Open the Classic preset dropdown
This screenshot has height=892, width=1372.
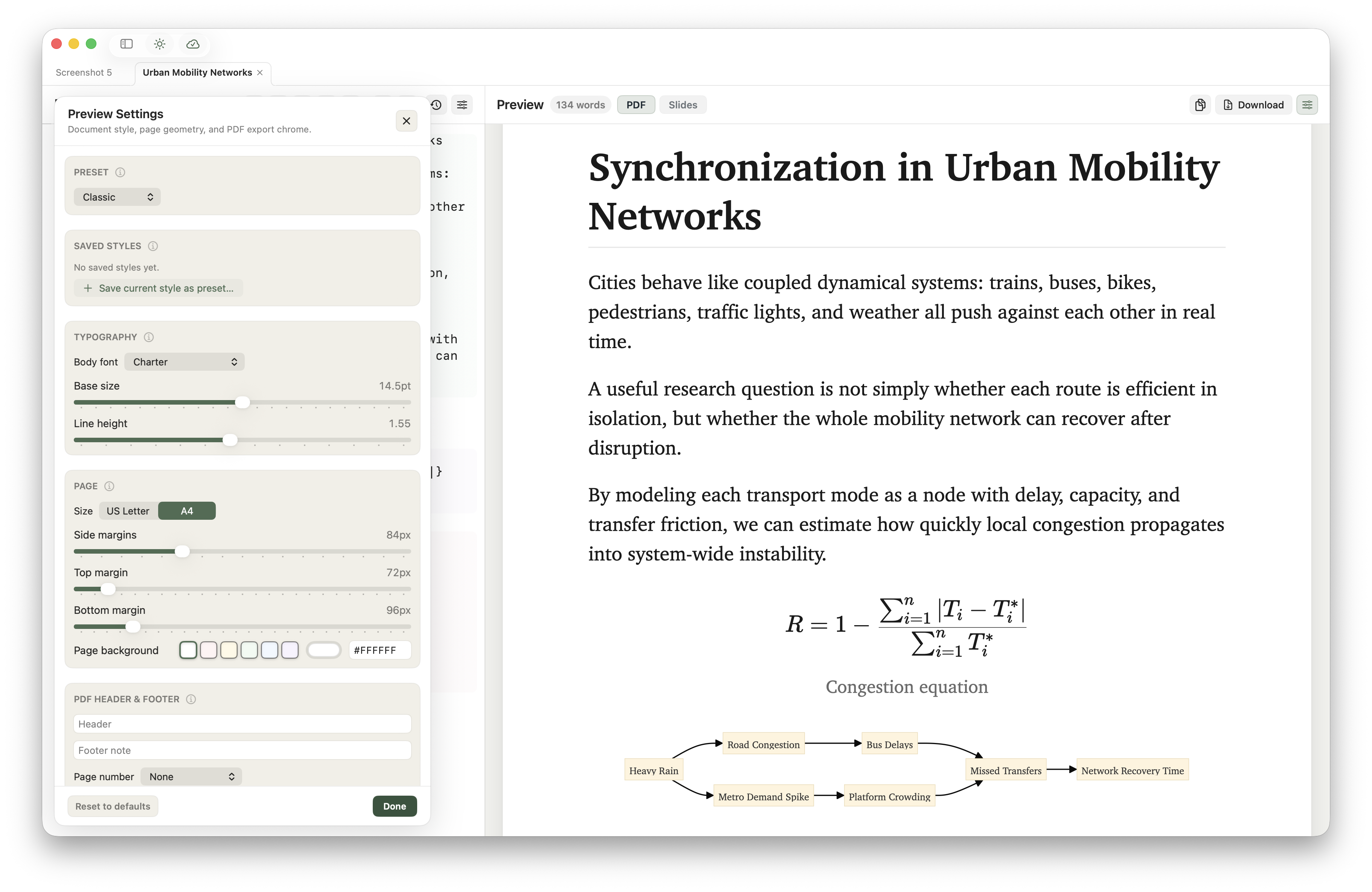pyautogui.click(x=117, y=197)
